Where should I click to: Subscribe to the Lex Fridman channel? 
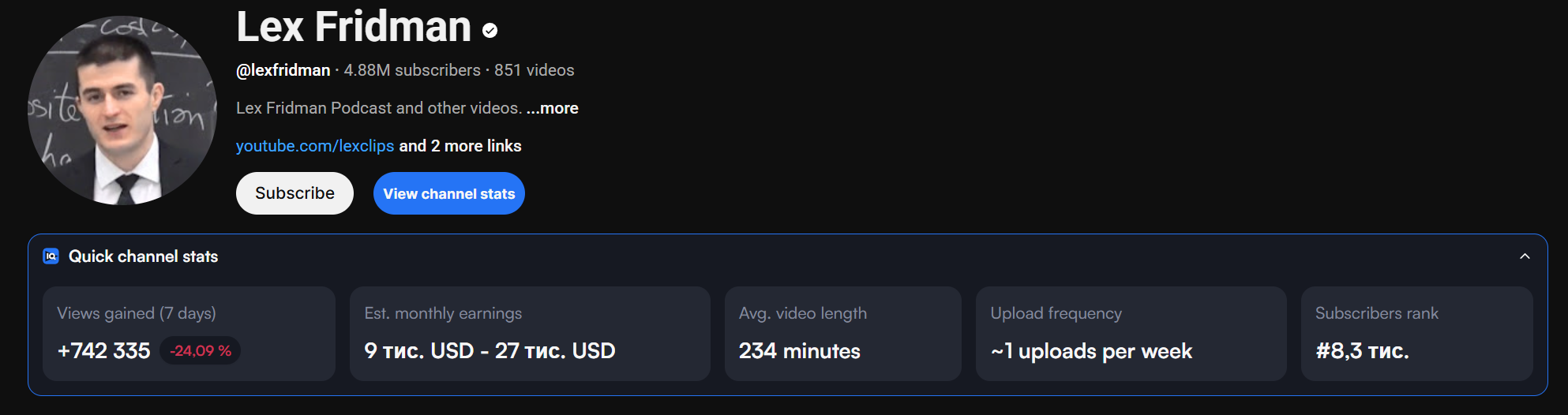click(294, 193)
